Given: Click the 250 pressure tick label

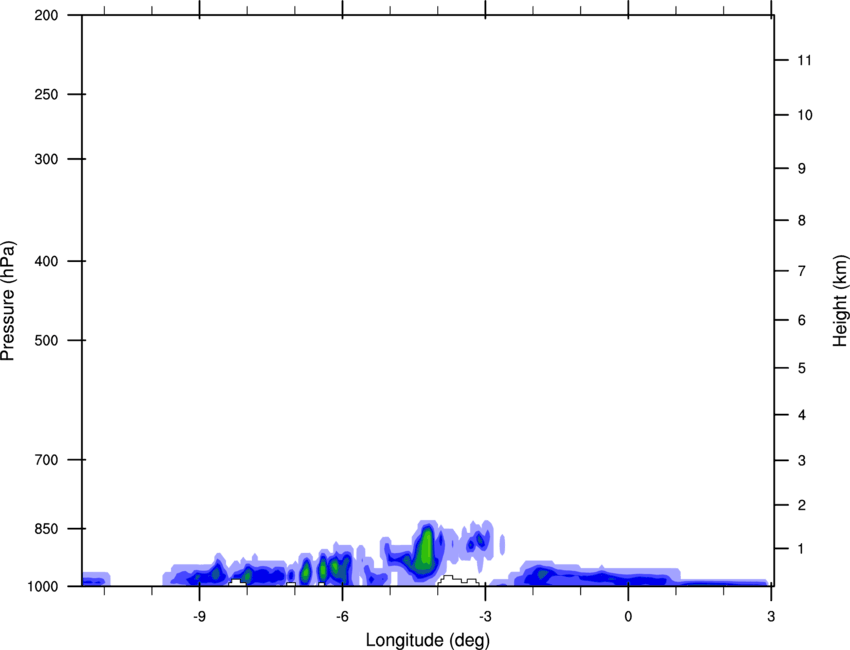Looking at the screenshot, I should point(46,94).
